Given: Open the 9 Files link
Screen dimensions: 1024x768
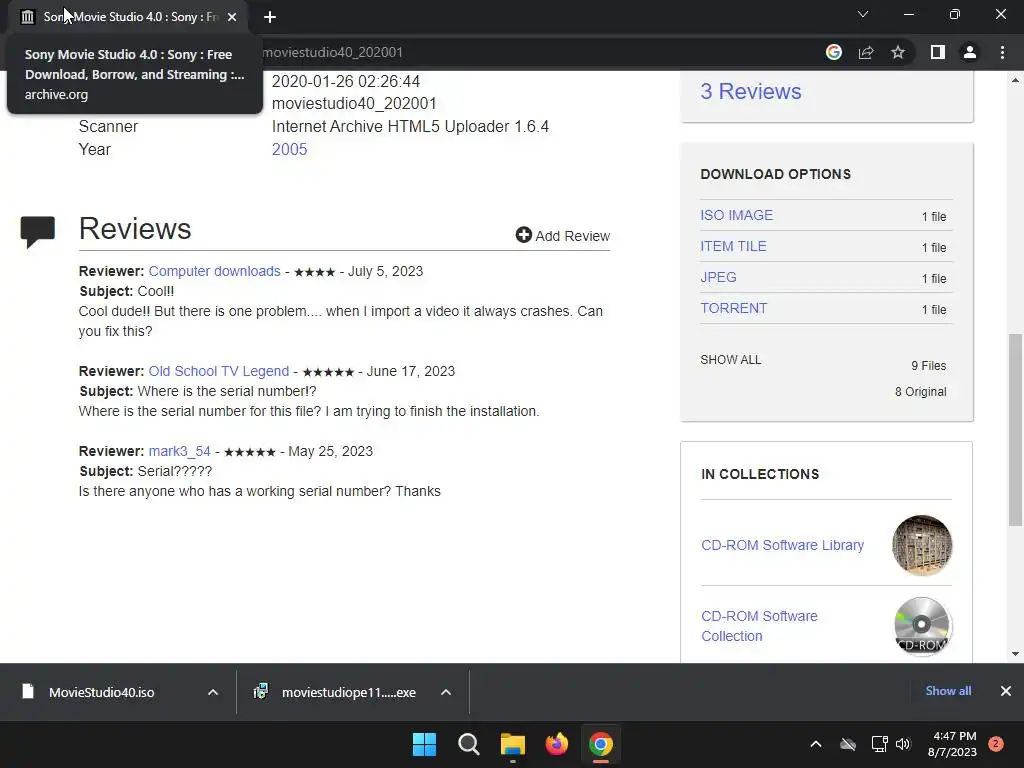Looking at the screenshot, I should [929, 366].
